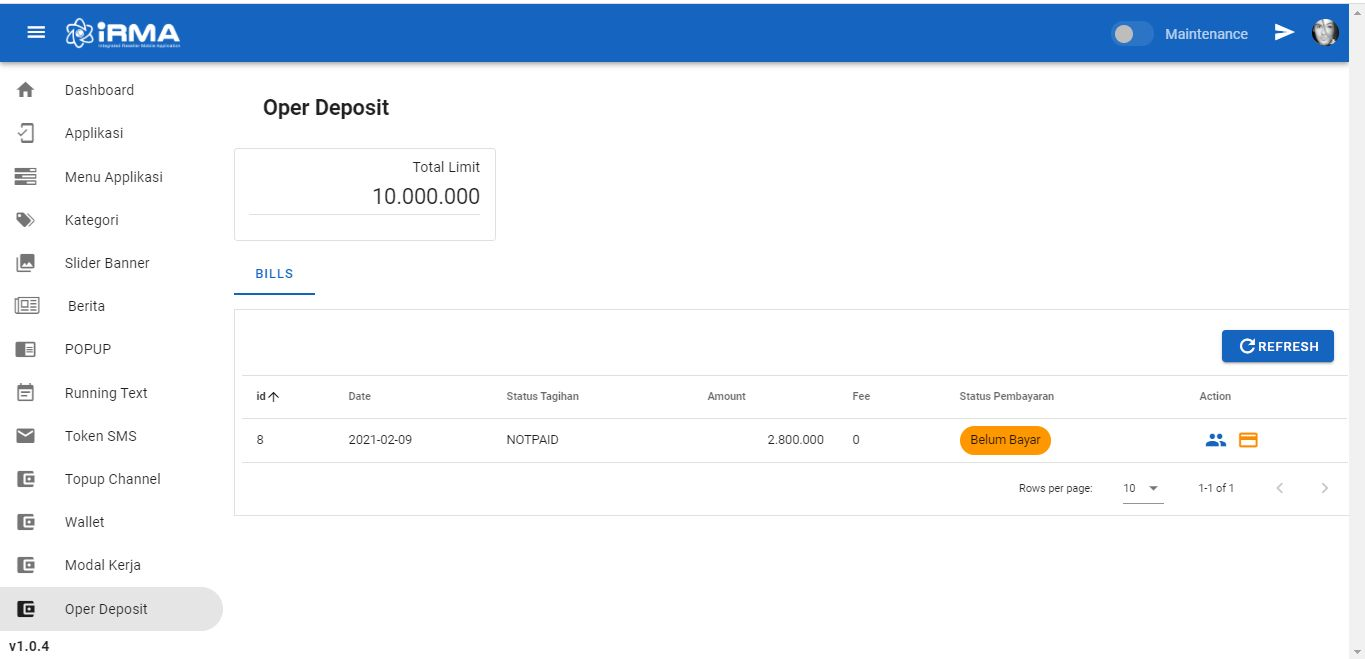The height and width of the screenshot is (659, 1365).
Task: Expand the rows per page dropdown
Action: [1142, 488]
